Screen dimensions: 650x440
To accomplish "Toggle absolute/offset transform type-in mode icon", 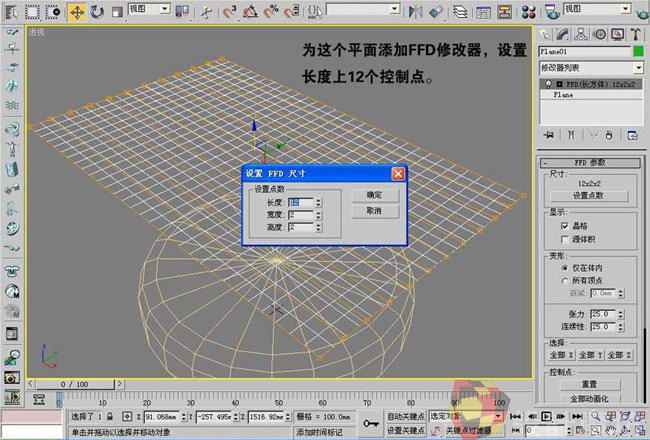I will pos(127,416).
